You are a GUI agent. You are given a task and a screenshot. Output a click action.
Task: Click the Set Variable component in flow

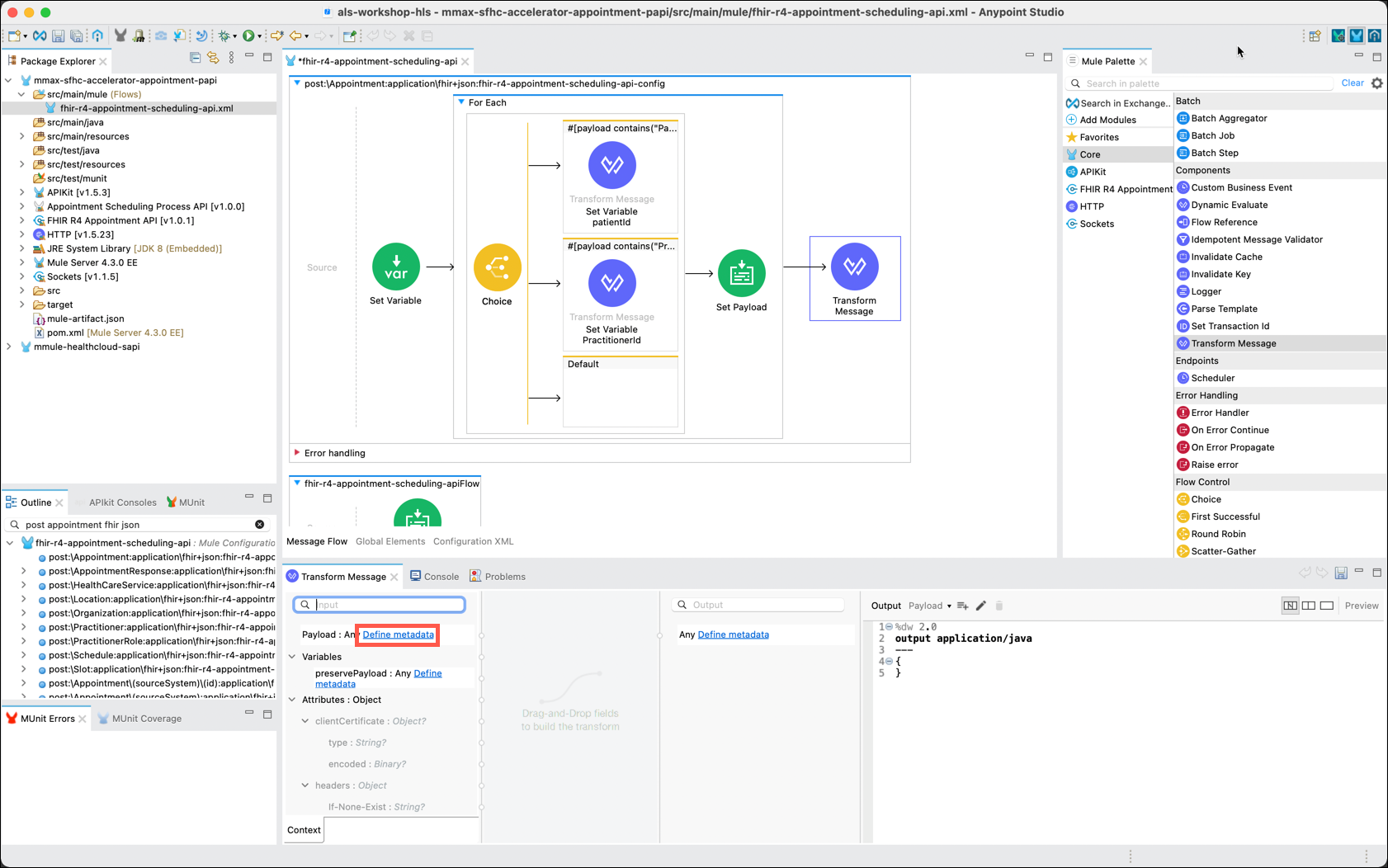coord(395,267)
